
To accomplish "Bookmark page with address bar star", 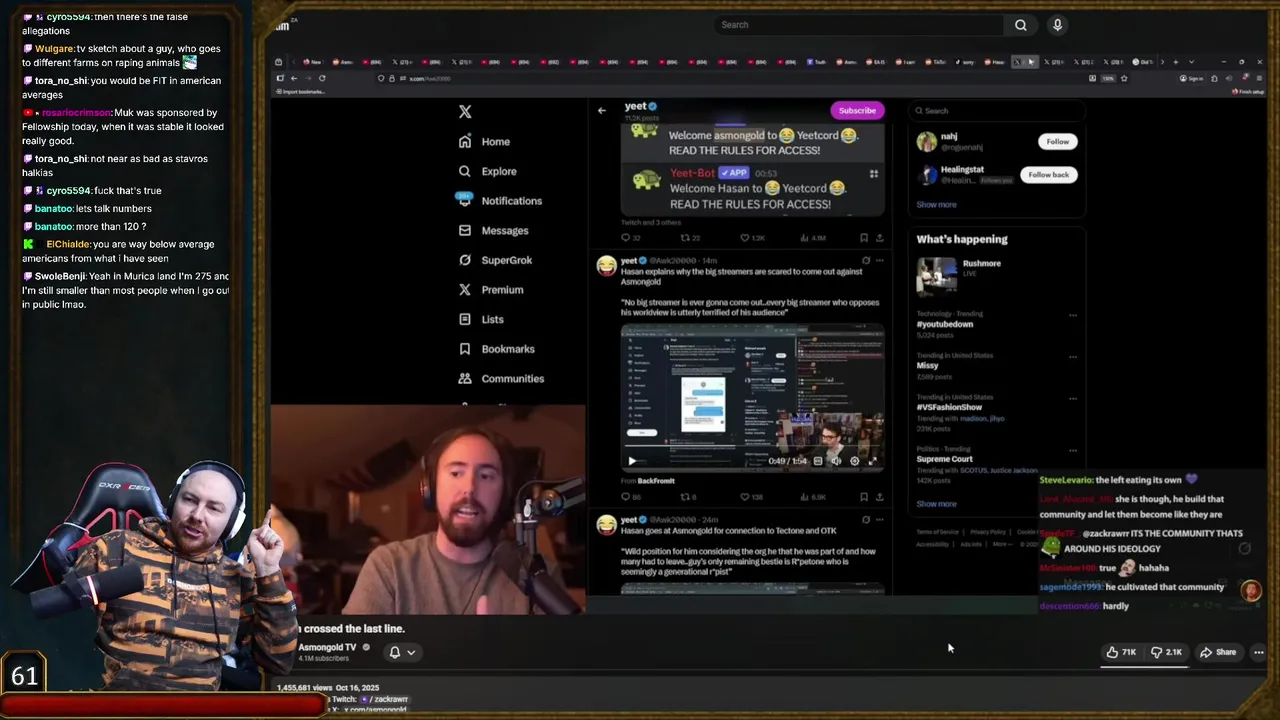I will click(x=1124, y=78).
